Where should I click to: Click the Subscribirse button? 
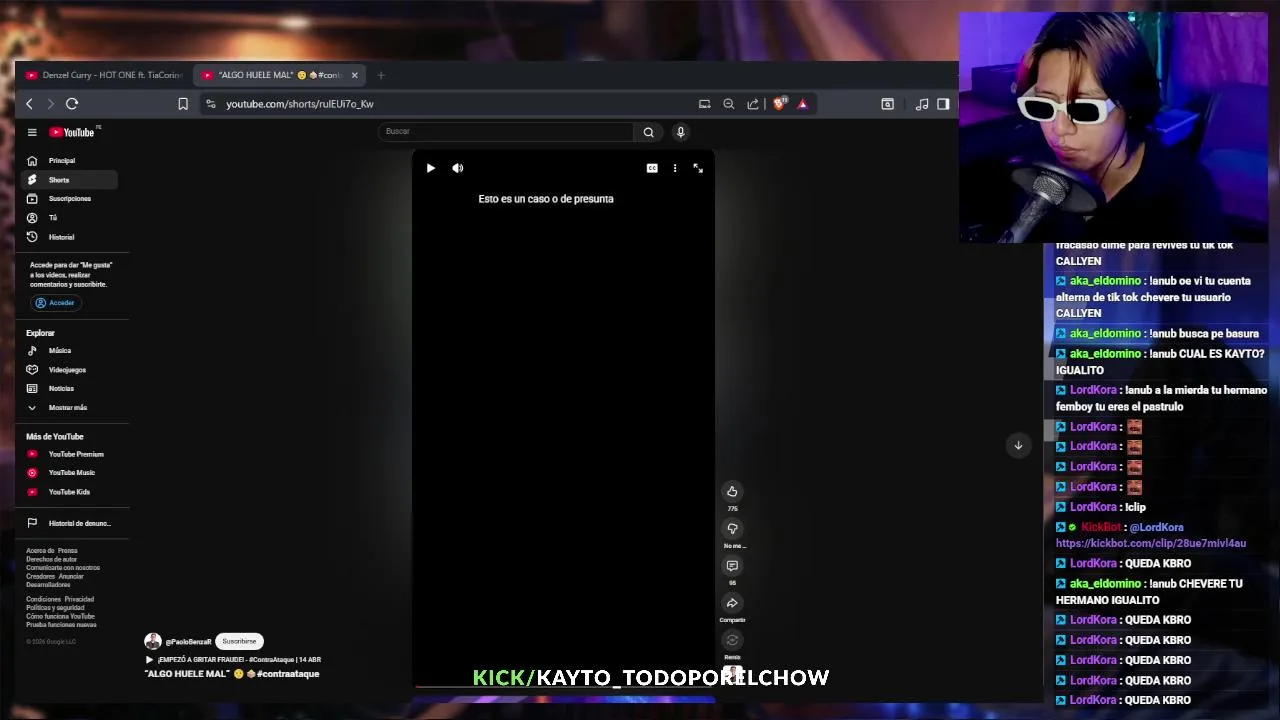pos(239,641)
